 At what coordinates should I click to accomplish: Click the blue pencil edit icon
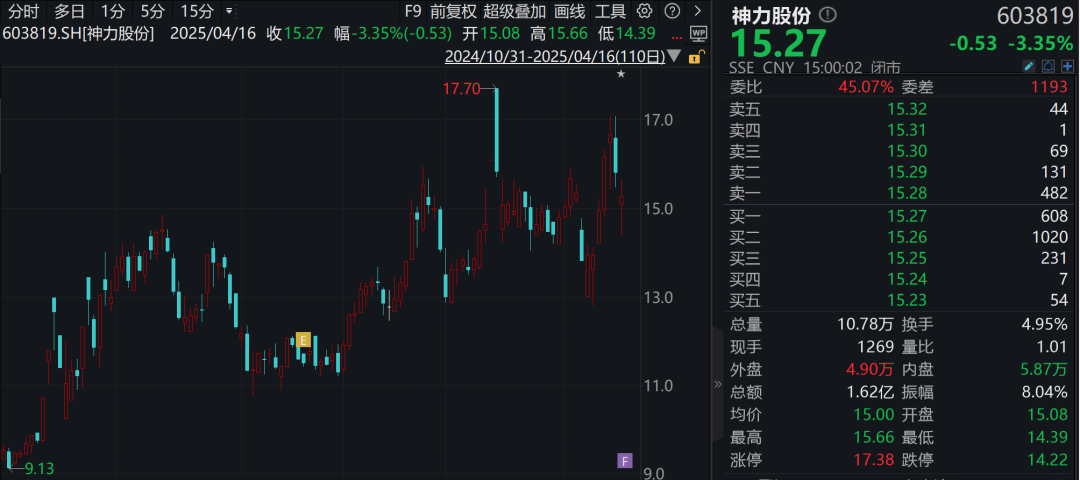[x=1028, y=66]
